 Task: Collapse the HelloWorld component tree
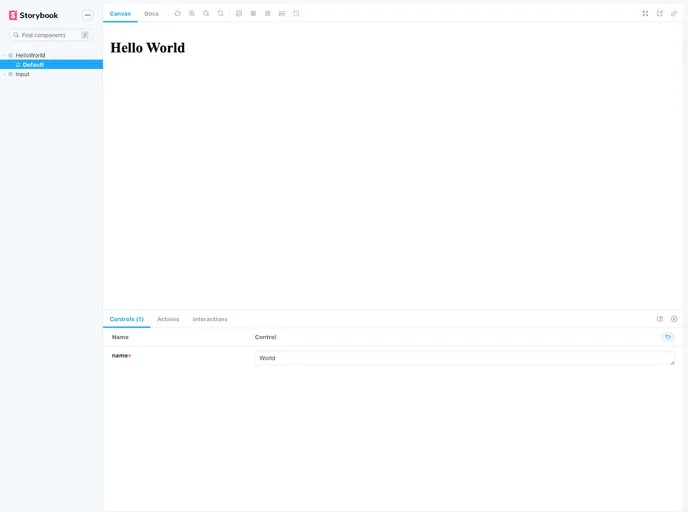30,55
